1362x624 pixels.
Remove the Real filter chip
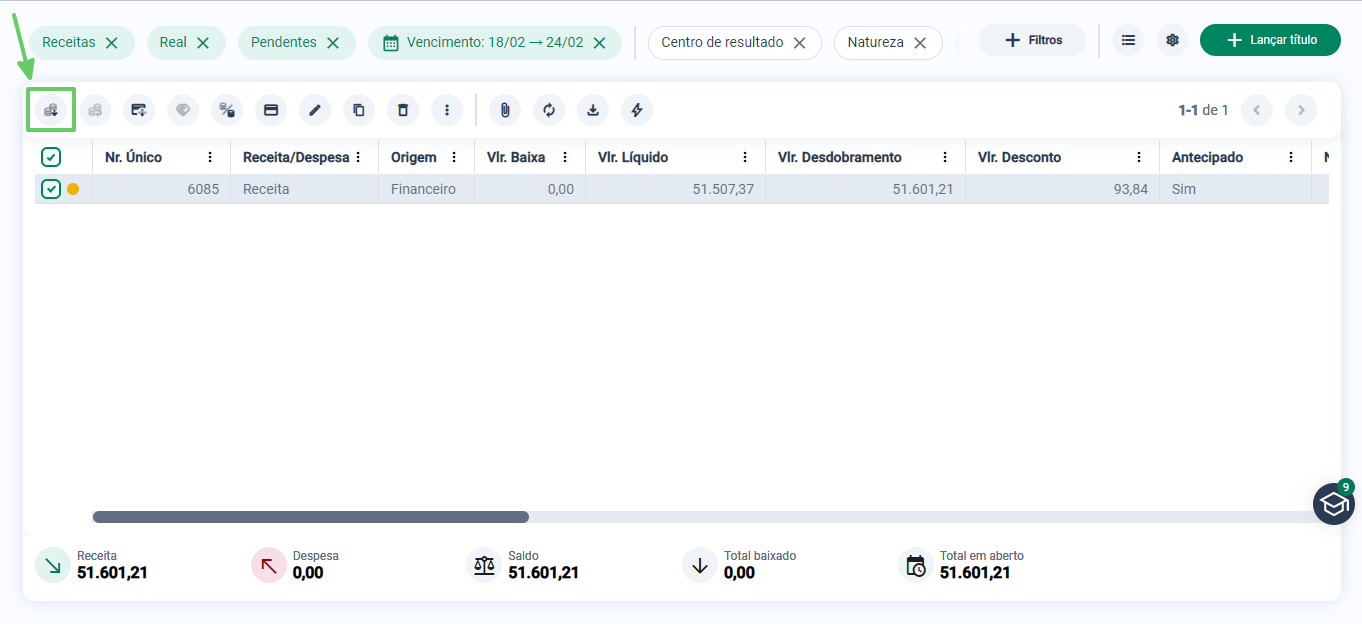[203, 43]
